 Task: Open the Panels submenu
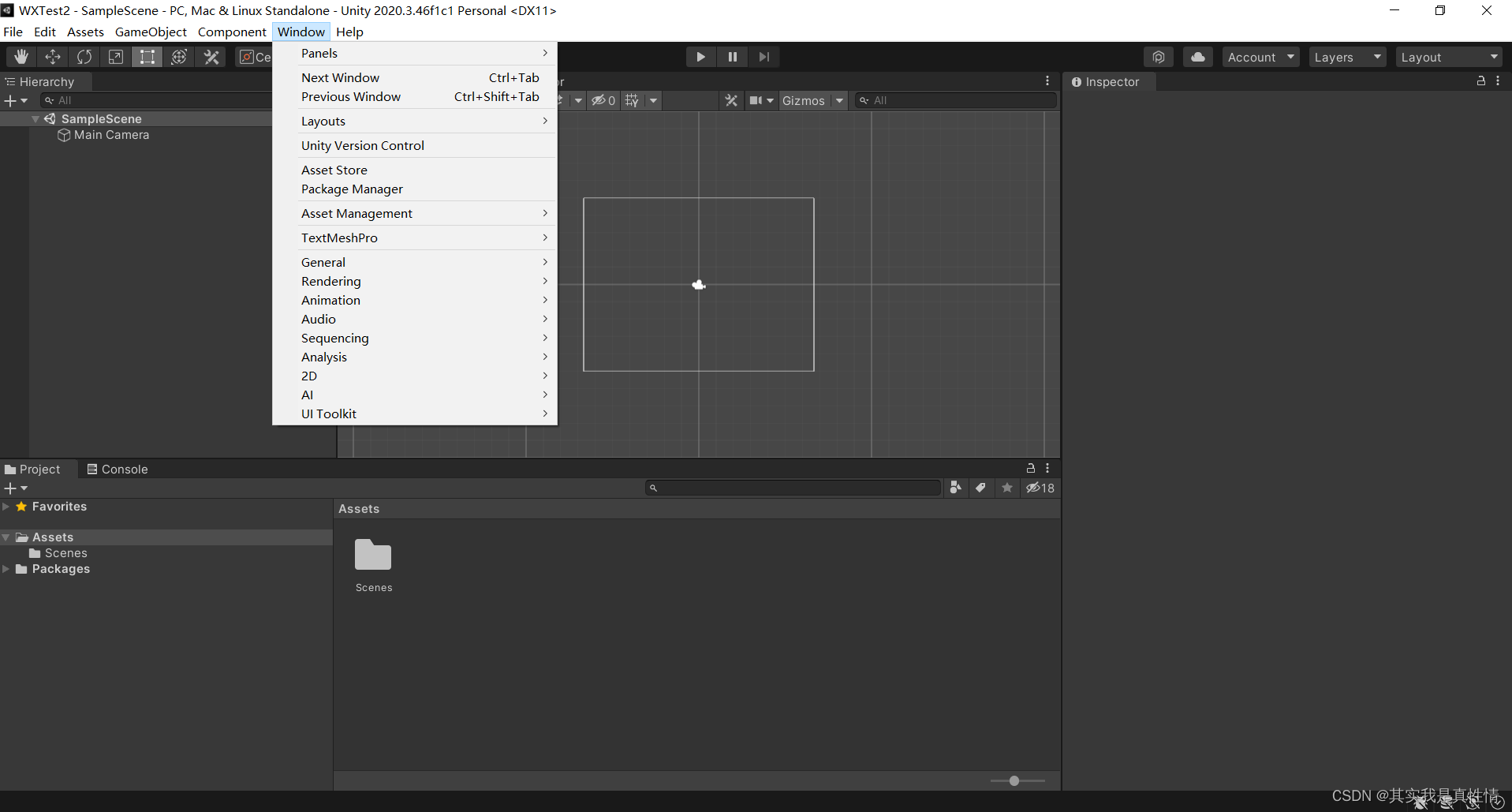pyautogui.click(x=415, y=54)
